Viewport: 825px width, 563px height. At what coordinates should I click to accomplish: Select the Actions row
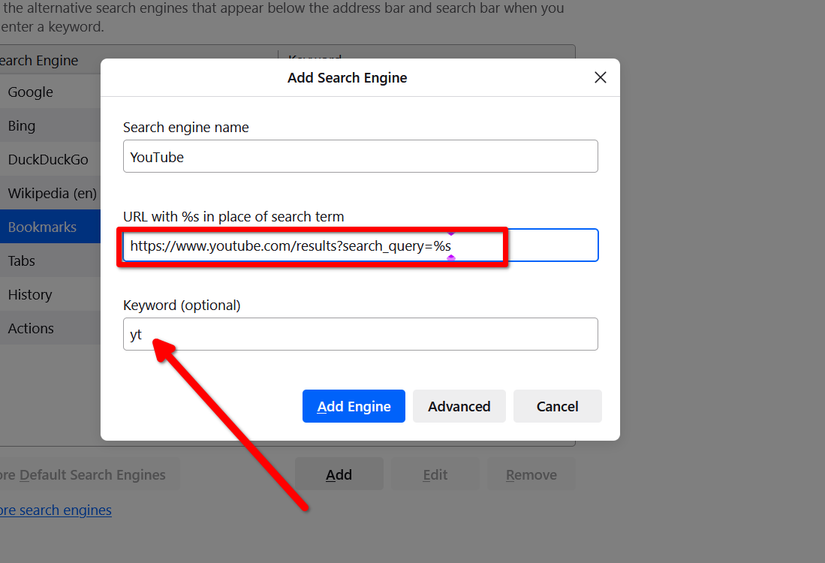pyautogui.click(x=50, y=328)
